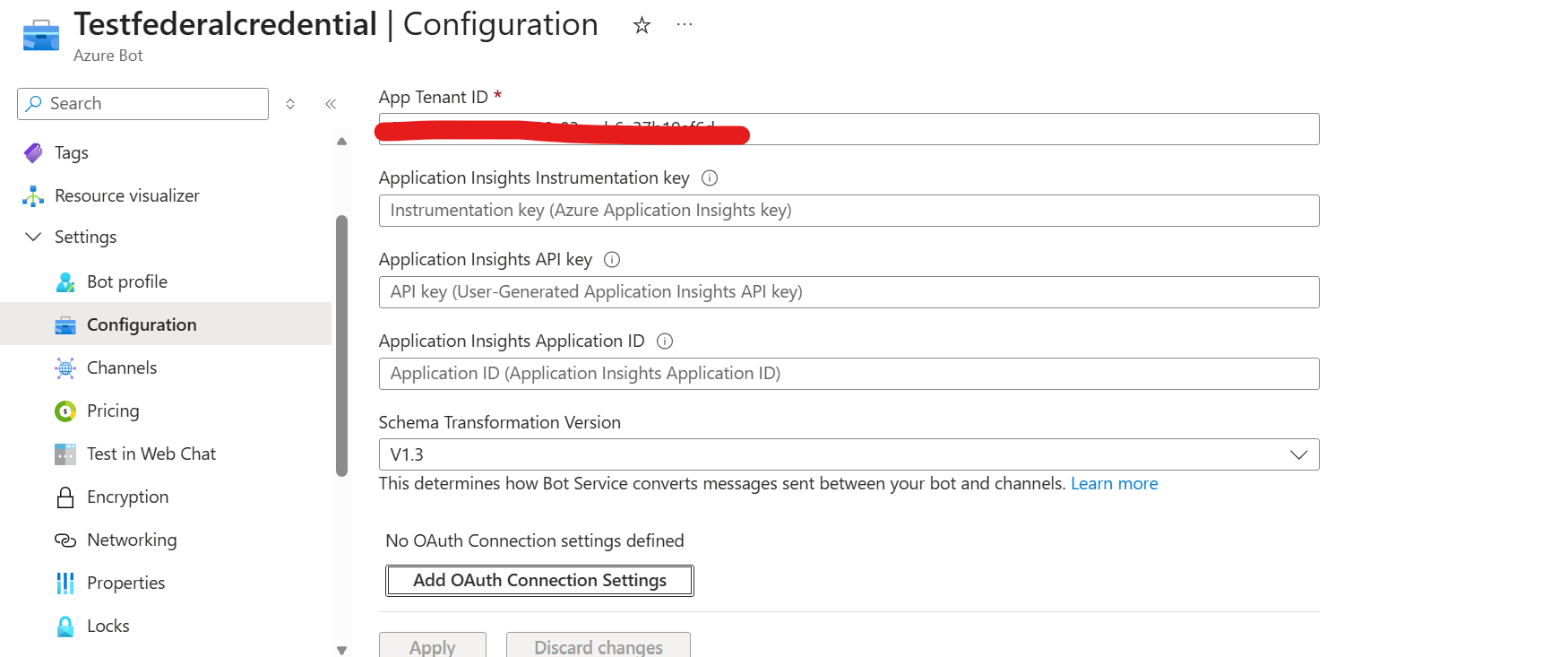Follow the Learn more link
1568x657 pixels.
(1114, 483)
